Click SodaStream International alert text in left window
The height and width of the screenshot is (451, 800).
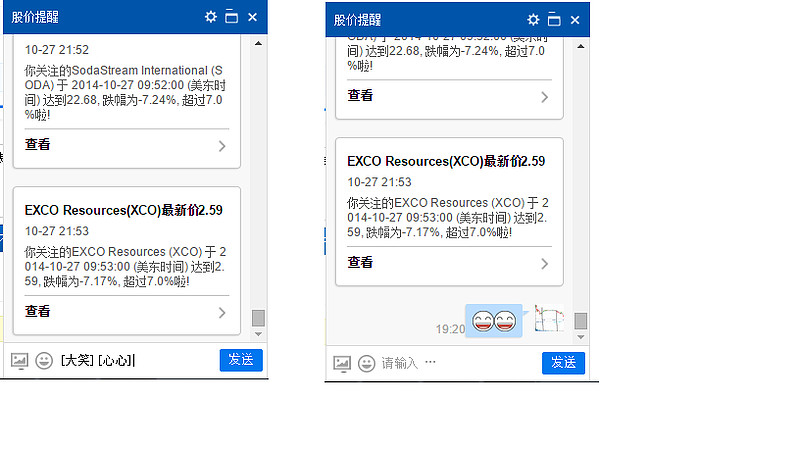click(126, 92)
